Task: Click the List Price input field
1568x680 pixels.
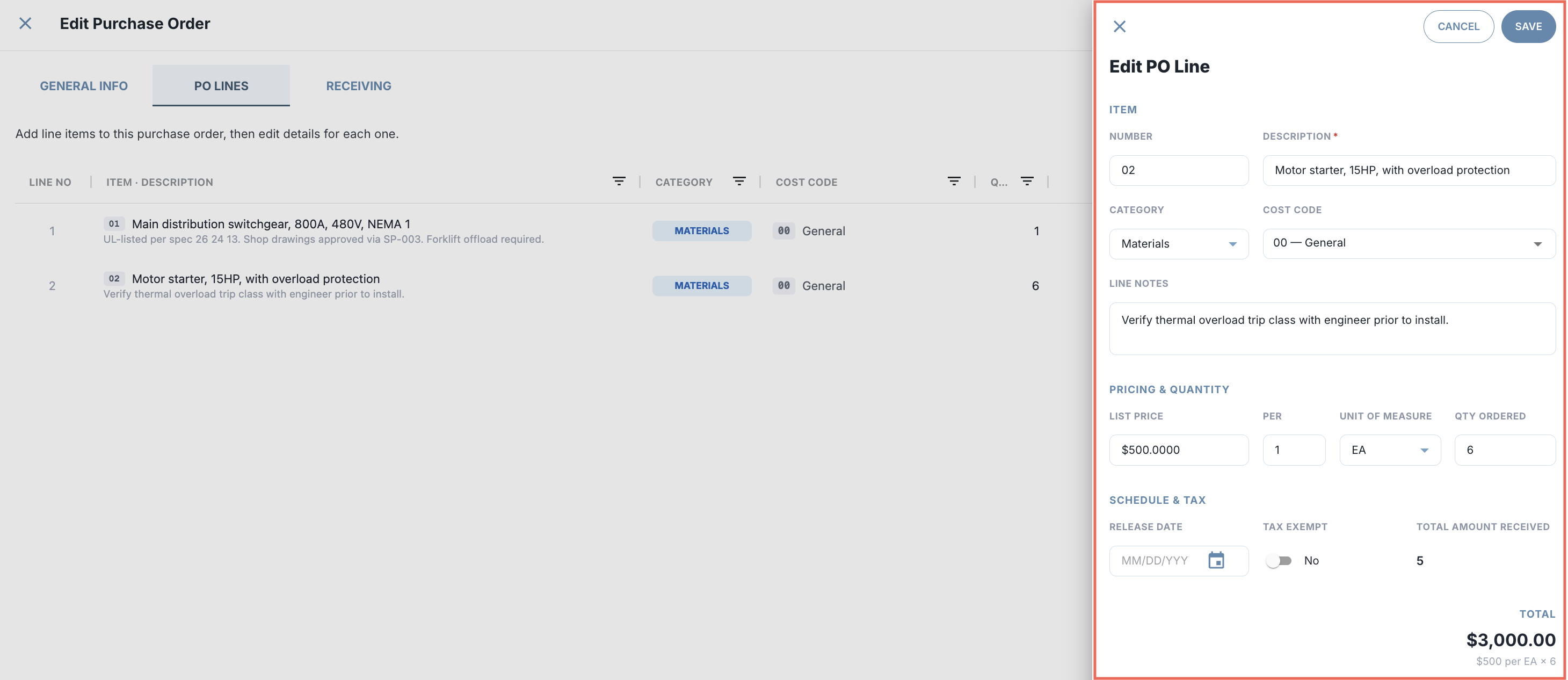Action: point(1179,450)
